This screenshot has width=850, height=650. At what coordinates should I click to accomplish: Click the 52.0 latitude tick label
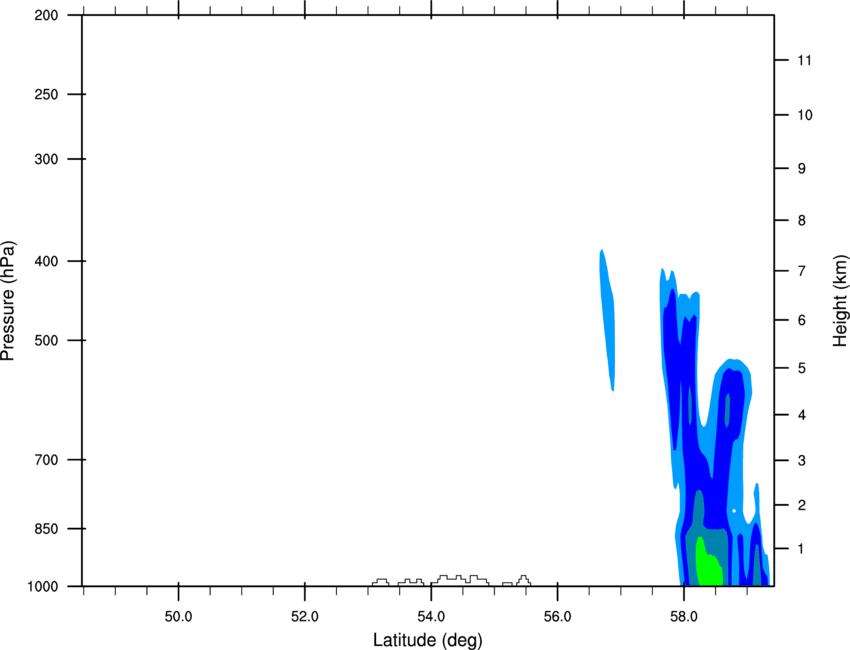click(305, 617)
